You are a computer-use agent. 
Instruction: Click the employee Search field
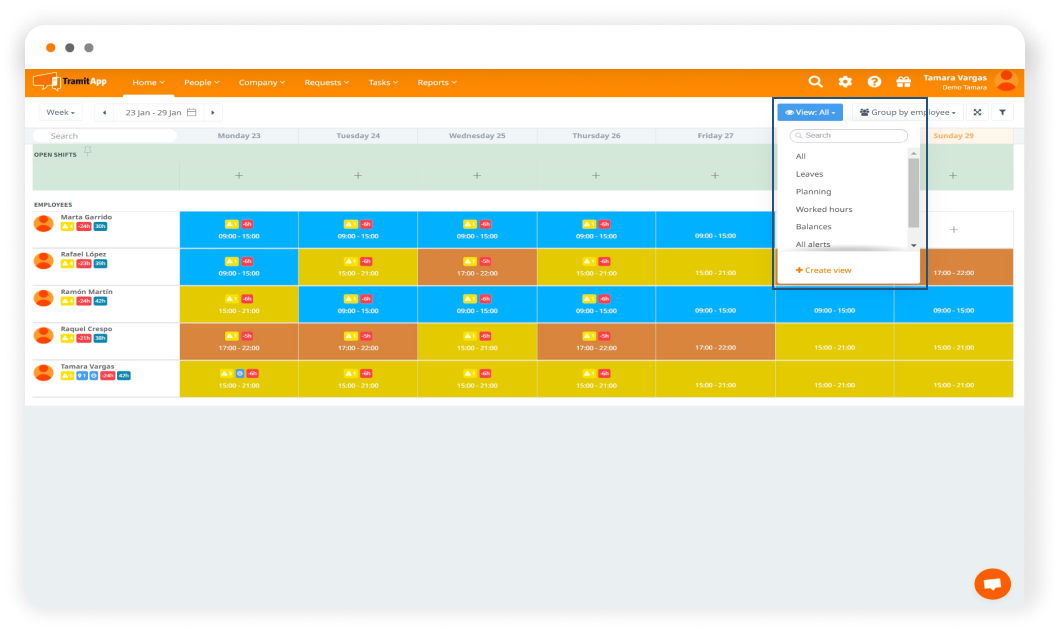(105, 136)
